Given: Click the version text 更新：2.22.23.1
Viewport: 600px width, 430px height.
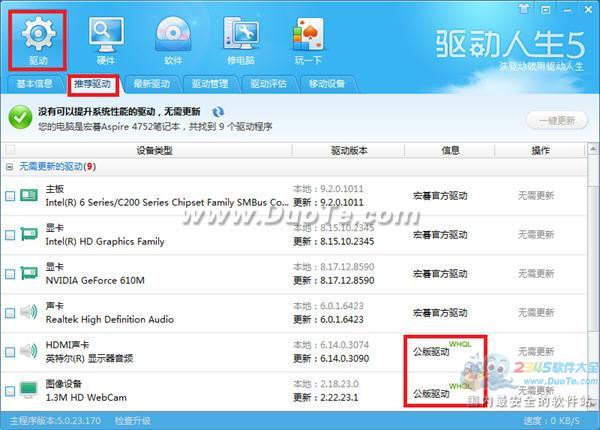Looking at the screenshot, I should [x=326, y=397].
